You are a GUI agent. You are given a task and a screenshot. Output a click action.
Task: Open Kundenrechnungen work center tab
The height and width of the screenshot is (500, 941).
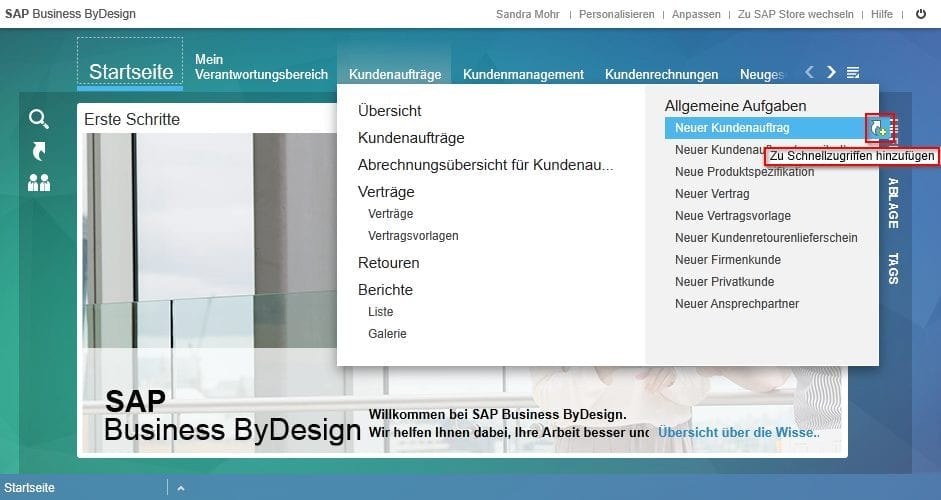(x=661, y=74)
